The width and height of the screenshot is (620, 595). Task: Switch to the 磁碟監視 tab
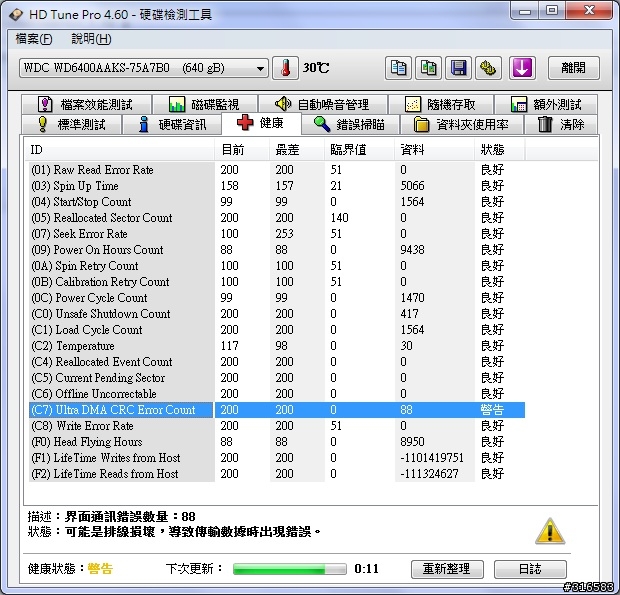click(205, 104)
